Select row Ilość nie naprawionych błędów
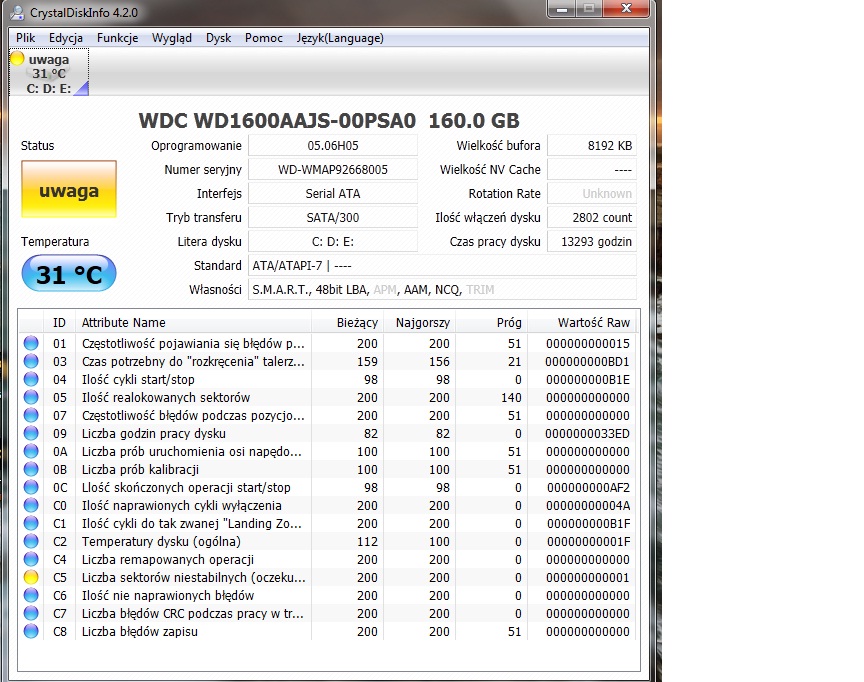864x682 pixels. pos(328,596)
